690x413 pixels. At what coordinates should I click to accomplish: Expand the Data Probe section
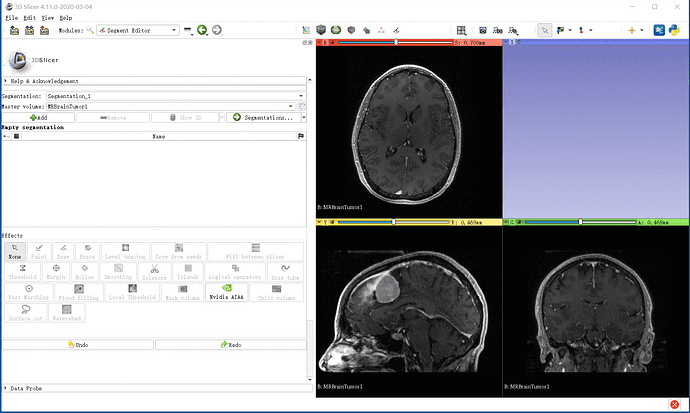tap(158, 388)
